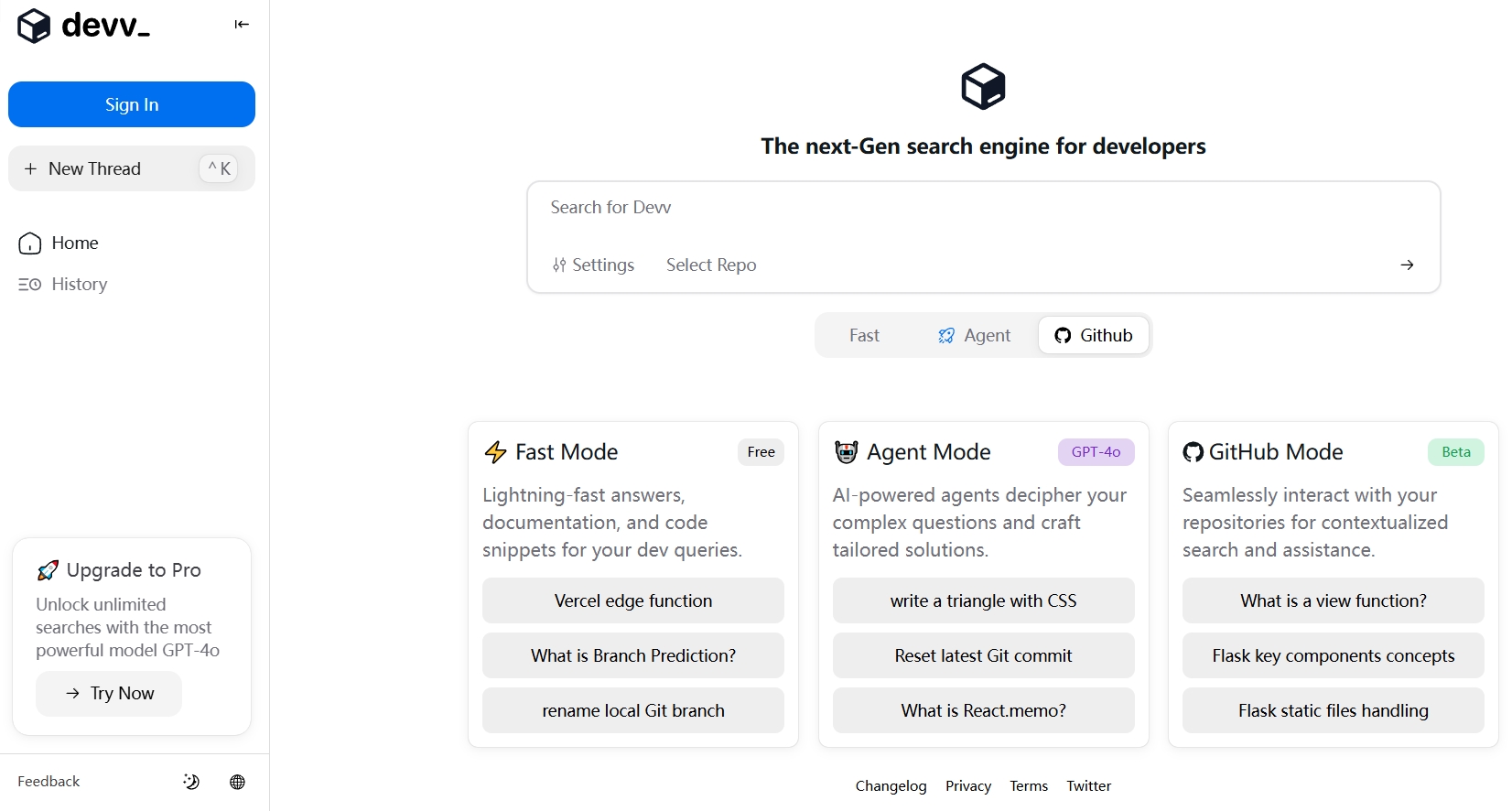Click the Beta badge on GitHub Mode
Viewport: 1512px width, 811px height.
pos(1455,452)
